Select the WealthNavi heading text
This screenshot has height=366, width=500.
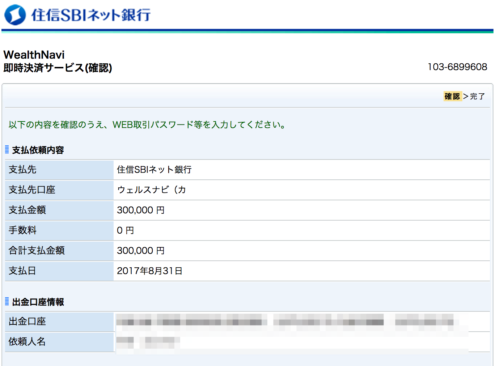[34, 55]
